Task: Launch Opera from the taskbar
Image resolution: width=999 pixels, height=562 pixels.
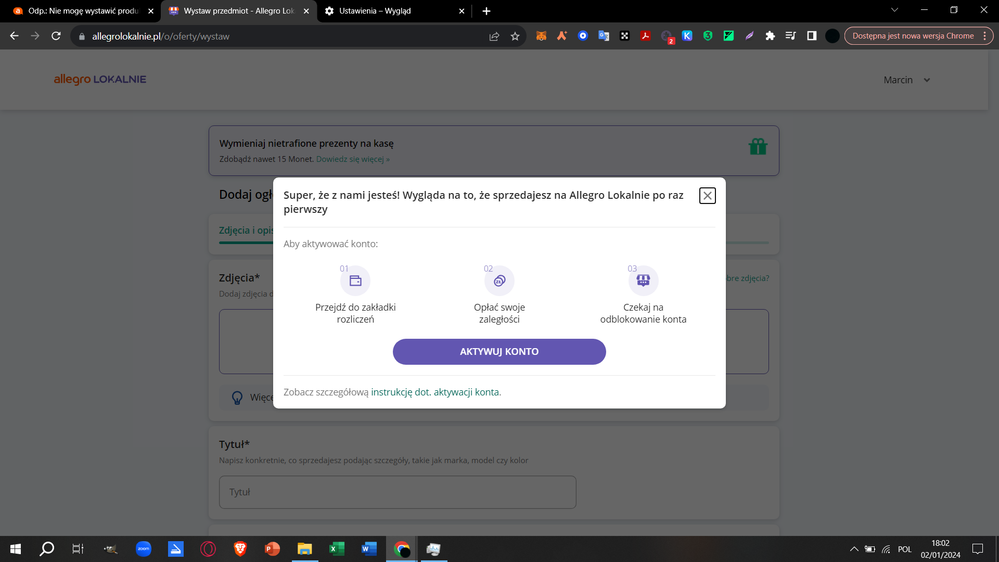Action: (208, 549)
